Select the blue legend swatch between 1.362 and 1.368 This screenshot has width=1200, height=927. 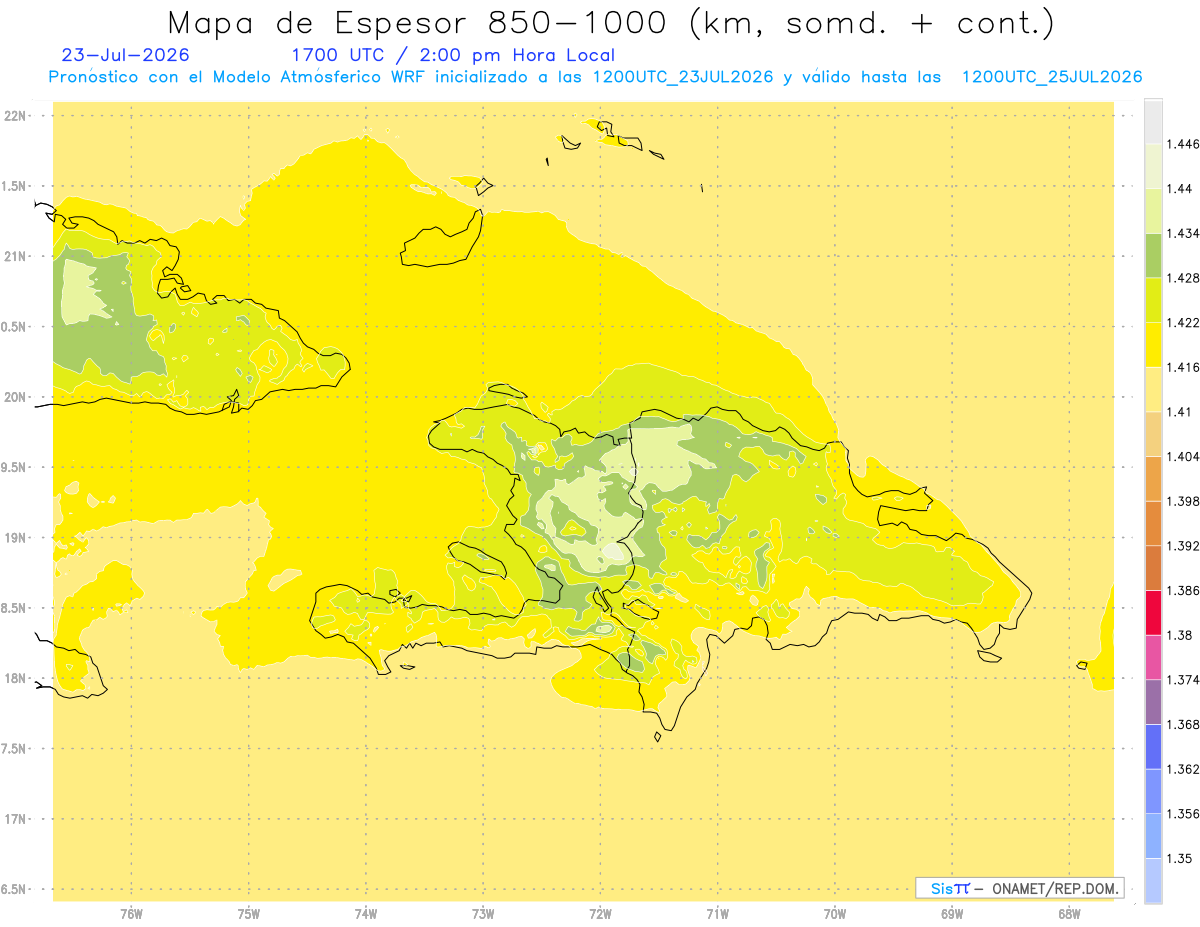1153,746
